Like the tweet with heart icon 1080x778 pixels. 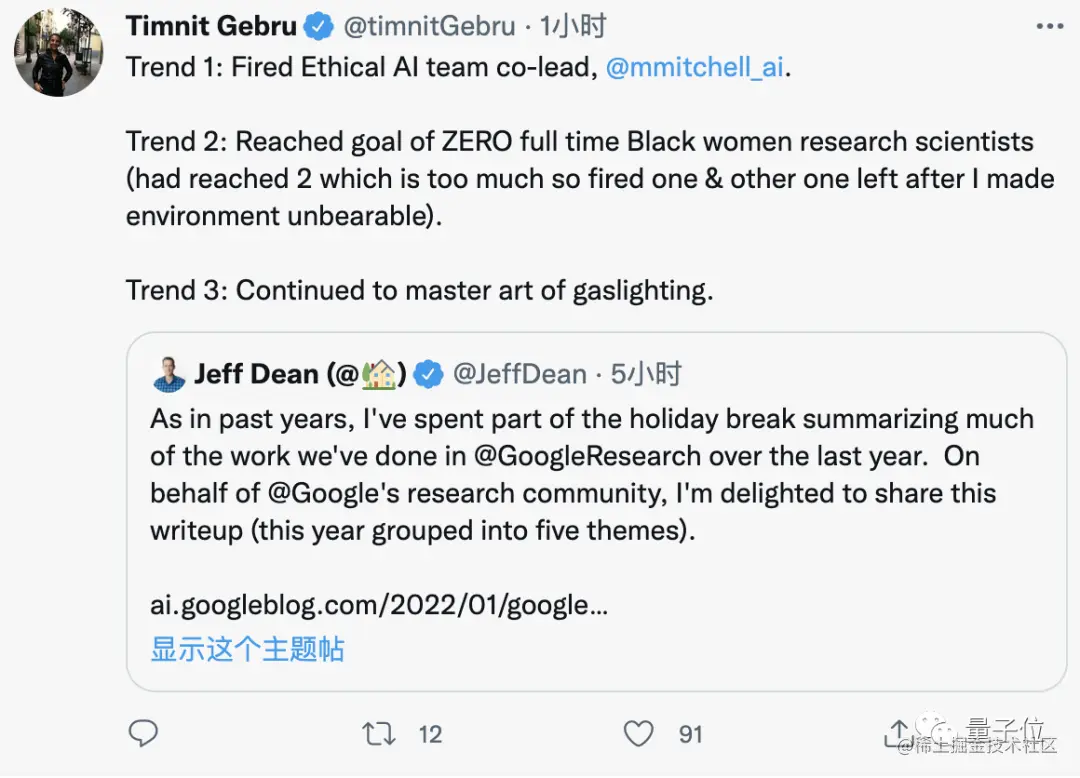coord(638,734)
